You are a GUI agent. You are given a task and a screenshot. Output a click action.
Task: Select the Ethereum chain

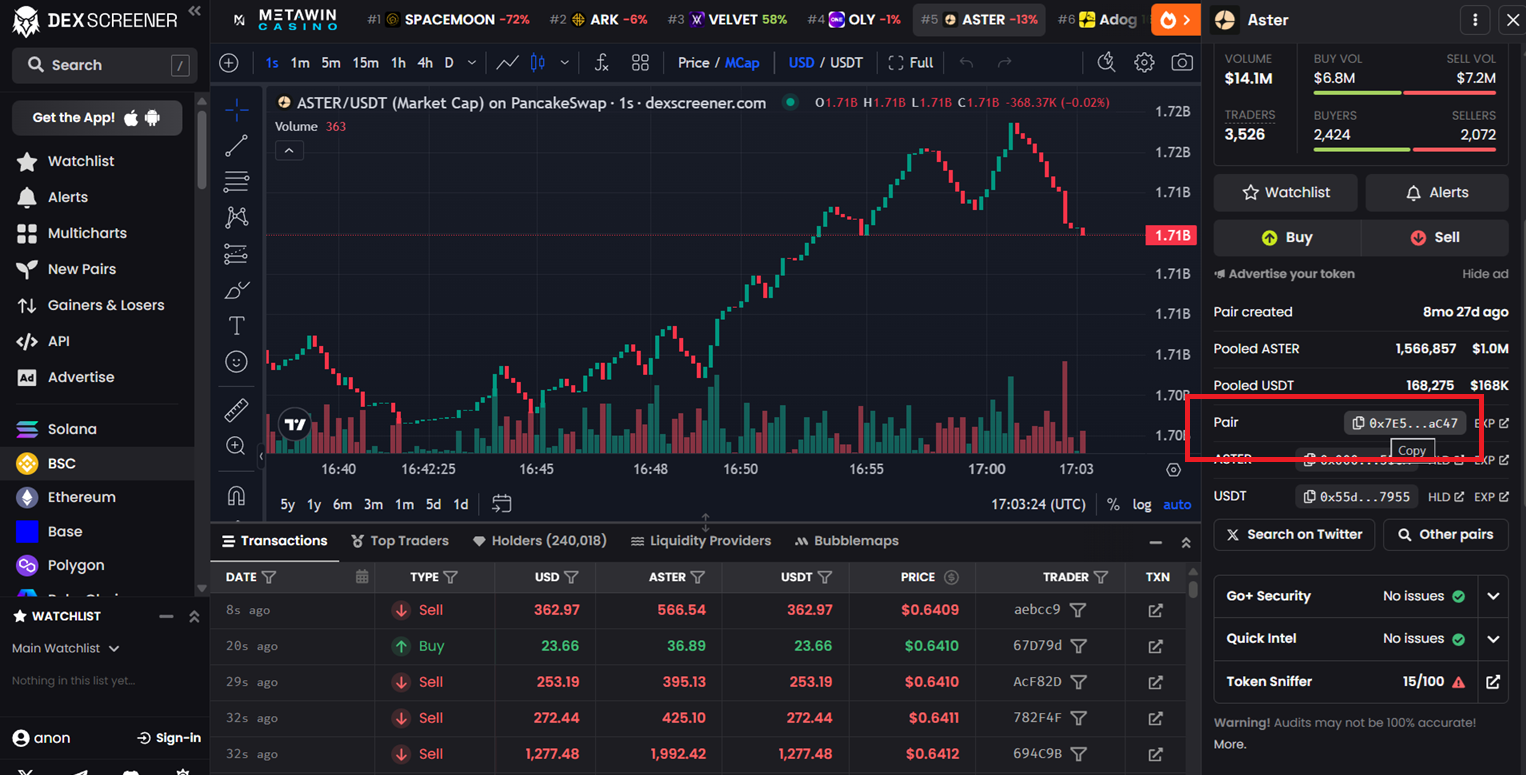click(81, 497)
